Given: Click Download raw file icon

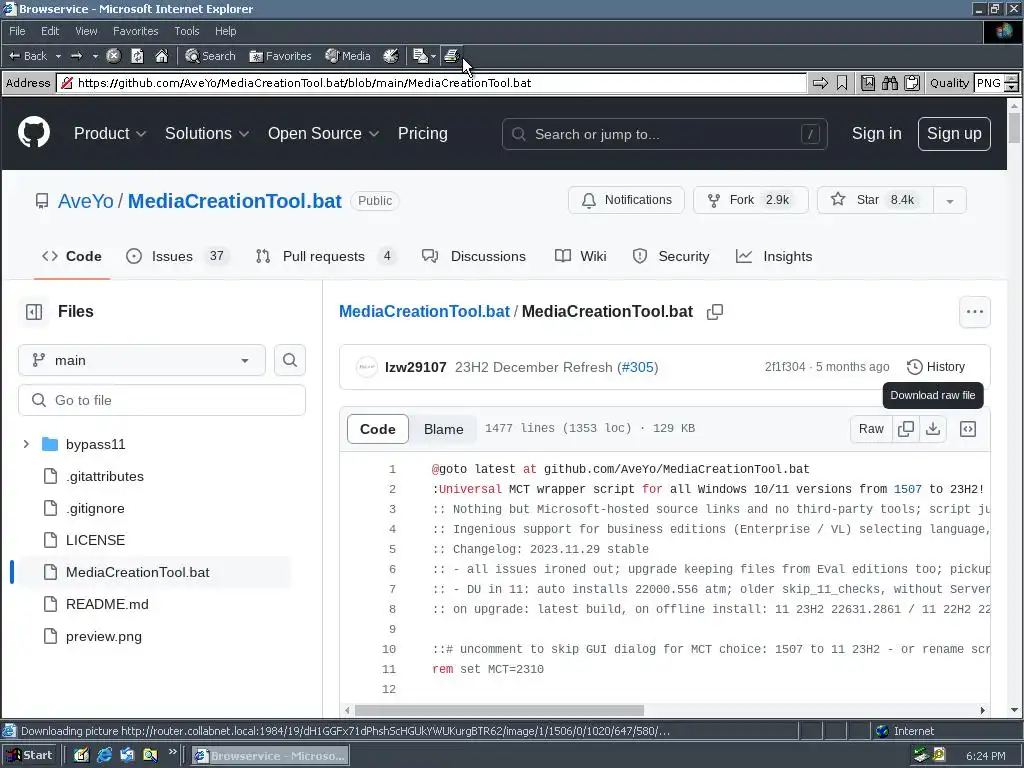Looking at the screenshot, I should click(x=933, y=429).
